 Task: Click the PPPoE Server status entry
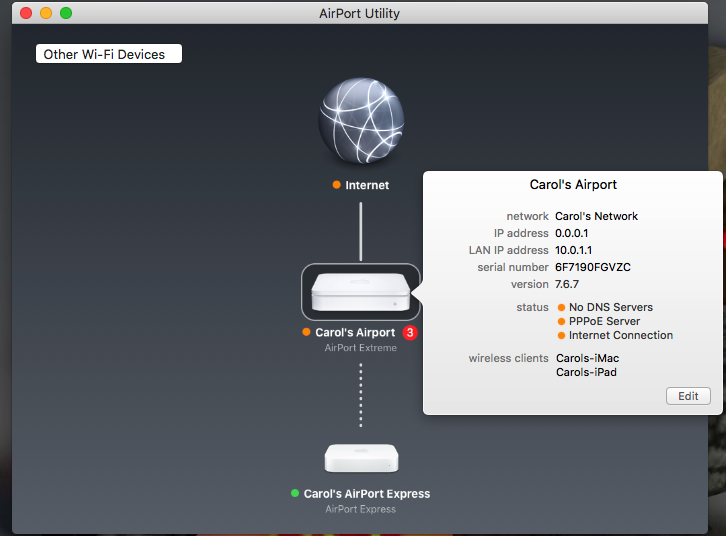click(x=604, y=321)
